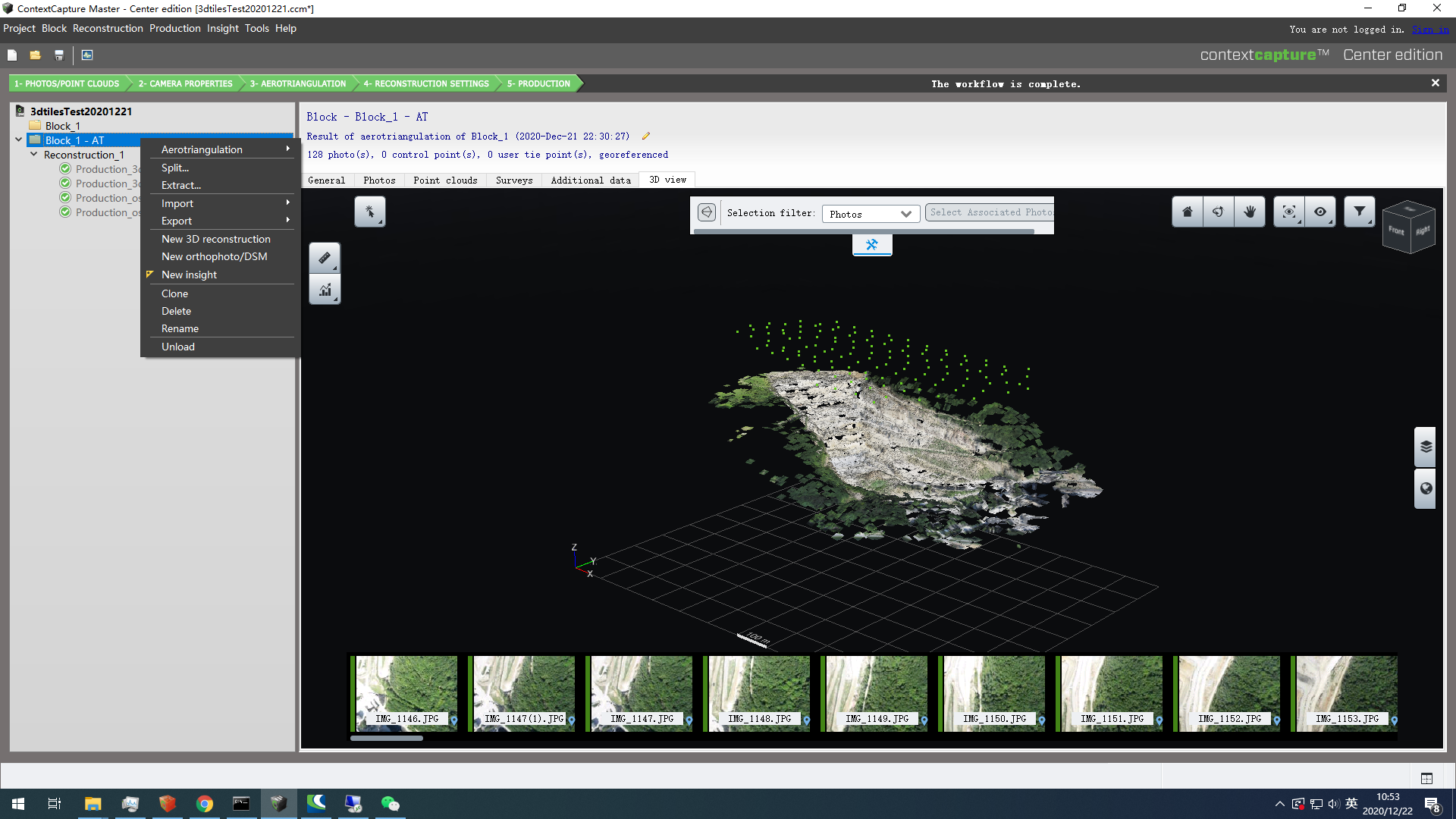Choose the measurement ruler tool
Image resolution: width=1456 pixels, height=819 pixels.
(x=325, y=258)
